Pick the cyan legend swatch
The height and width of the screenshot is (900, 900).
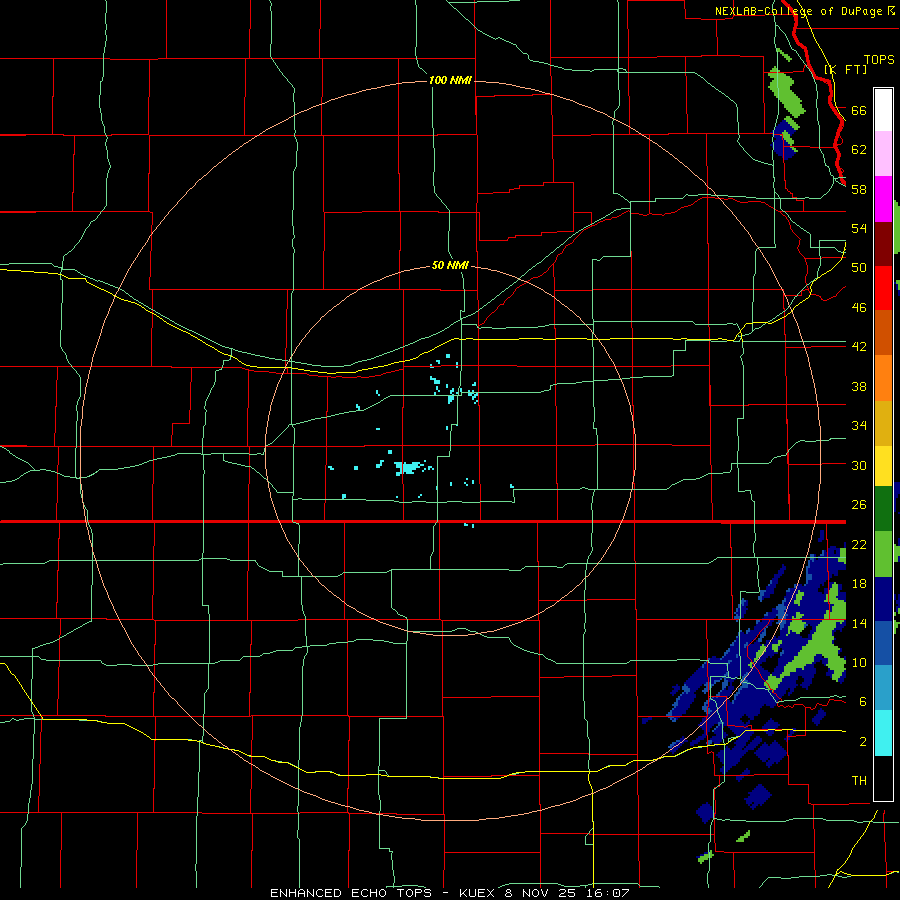883,733
